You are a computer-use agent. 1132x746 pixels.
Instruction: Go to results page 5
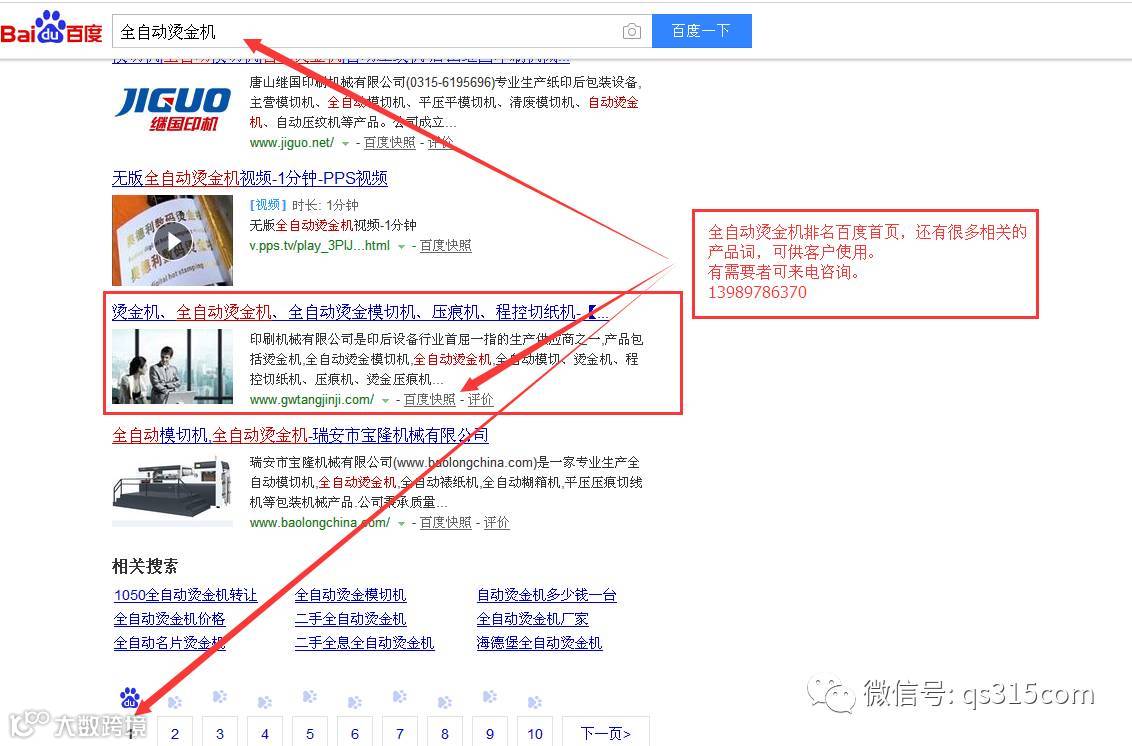(310, 732)
